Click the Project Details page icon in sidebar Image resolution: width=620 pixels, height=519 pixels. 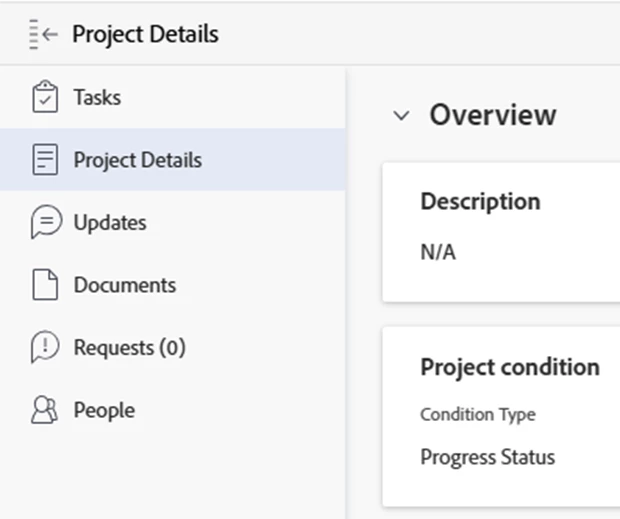(46, 160)
